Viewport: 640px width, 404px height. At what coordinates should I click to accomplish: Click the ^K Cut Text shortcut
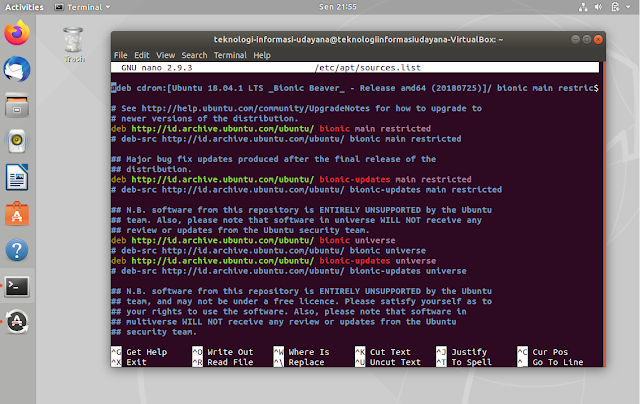pyautogui.click(x=382, y=352)
